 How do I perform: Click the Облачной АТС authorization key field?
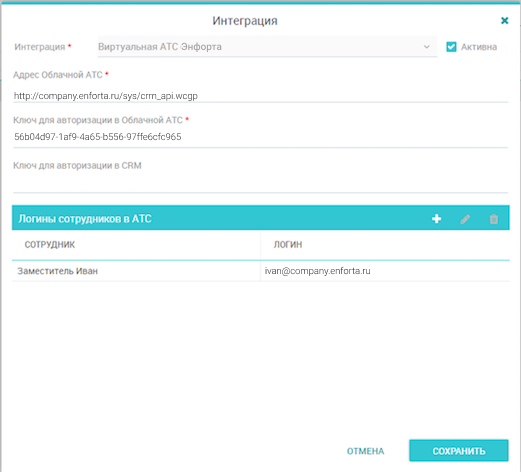coord(260,137)
